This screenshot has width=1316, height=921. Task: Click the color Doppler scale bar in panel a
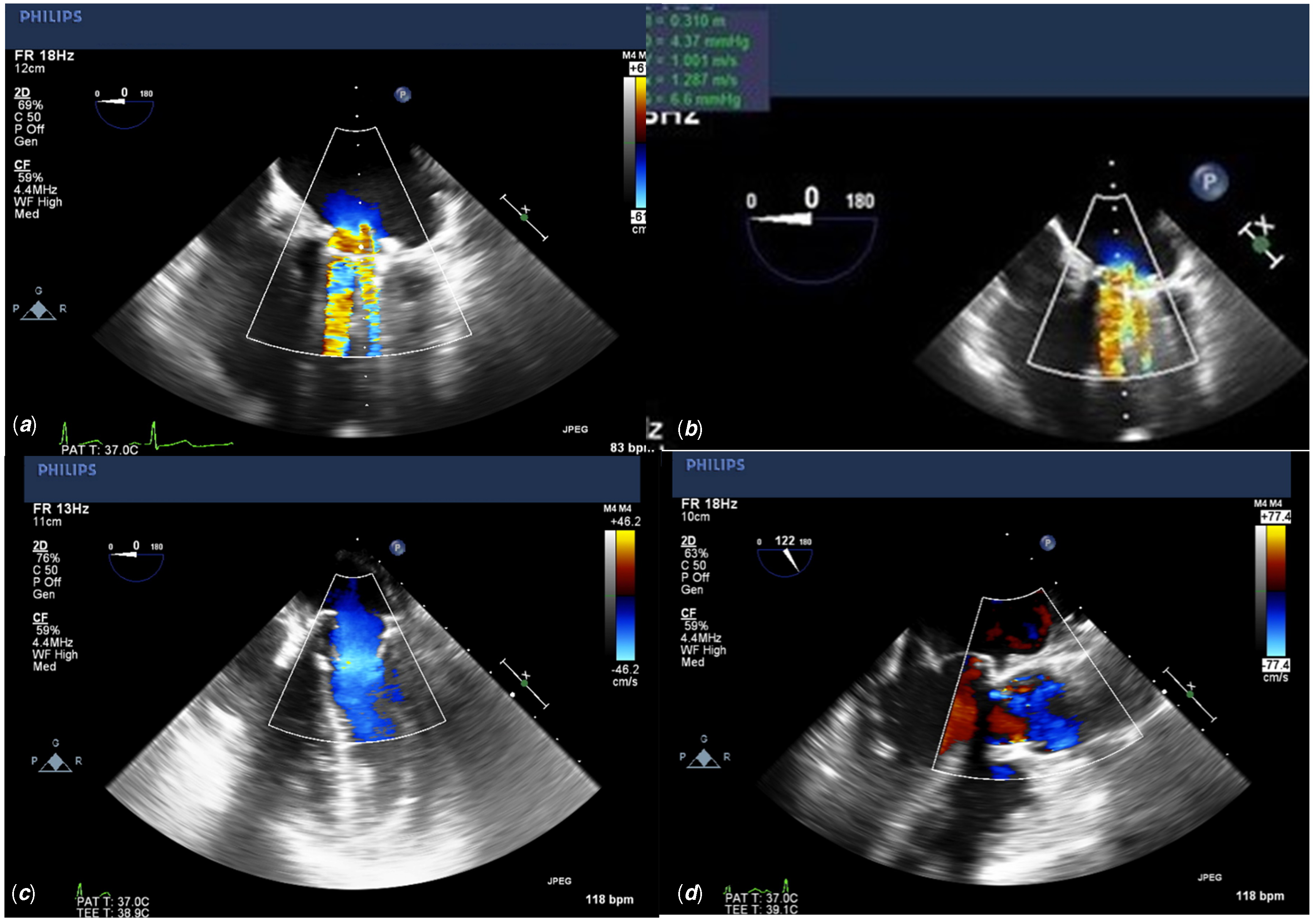click(641, 142)
